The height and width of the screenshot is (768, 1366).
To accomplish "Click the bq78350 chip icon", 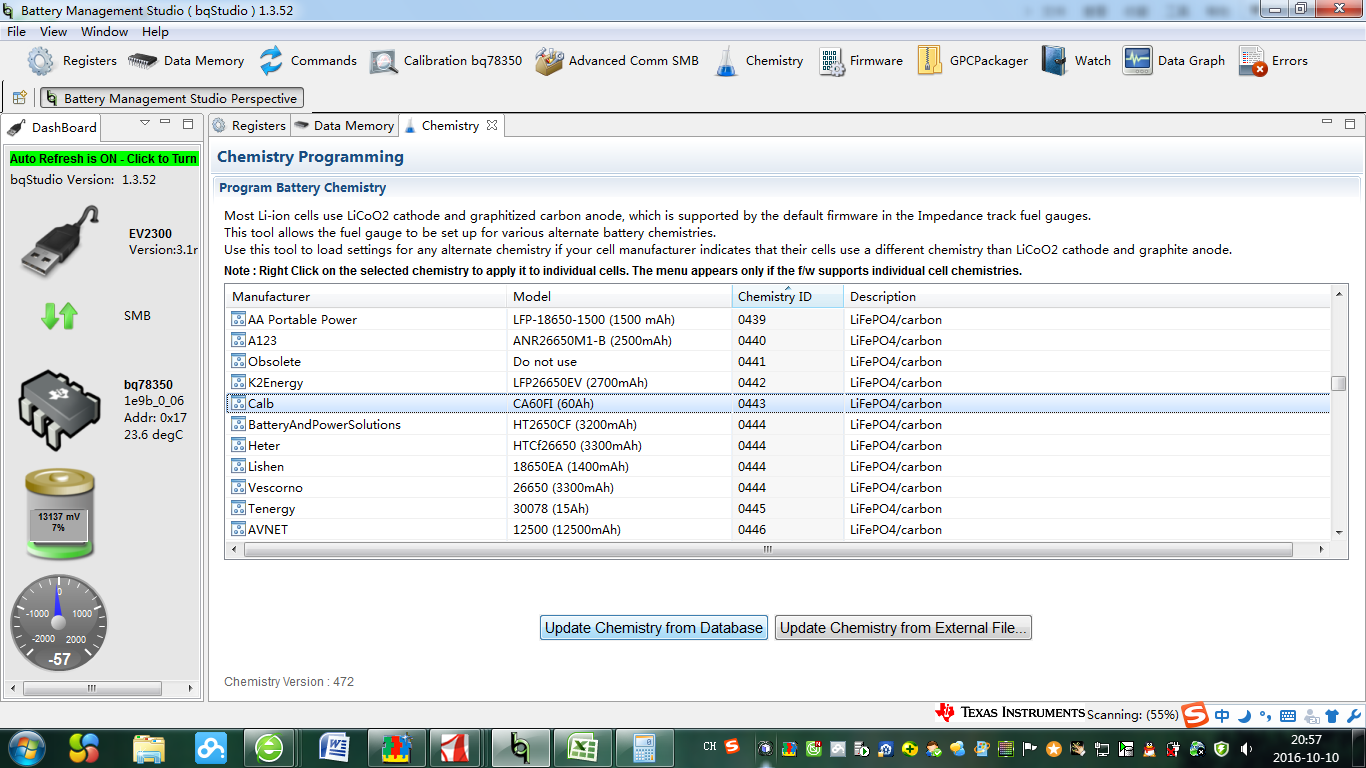I will pyautogui.click(x=60, y=408).
